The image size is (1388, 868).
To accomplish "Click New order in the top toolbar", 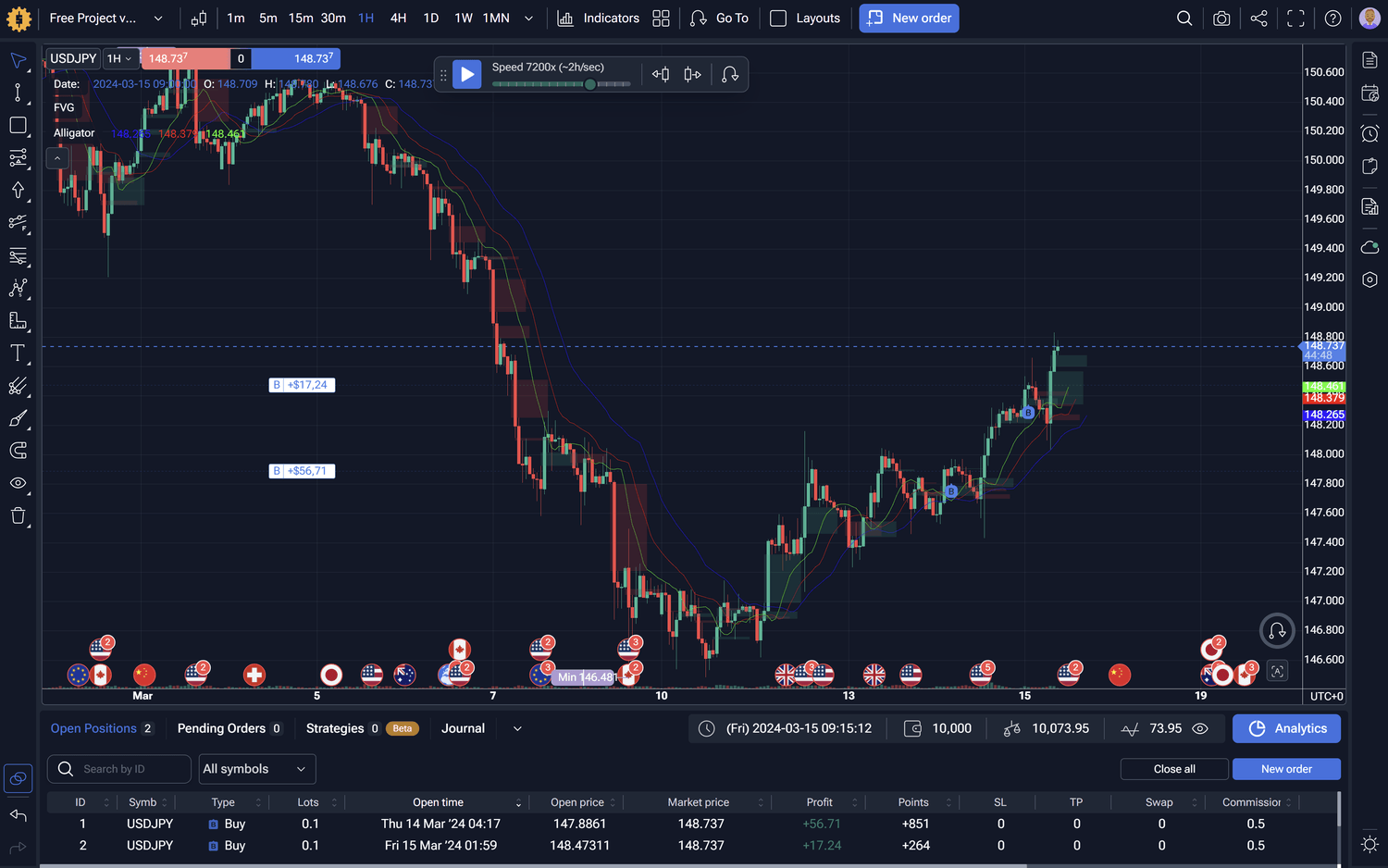I will click(x=909, y=19).
